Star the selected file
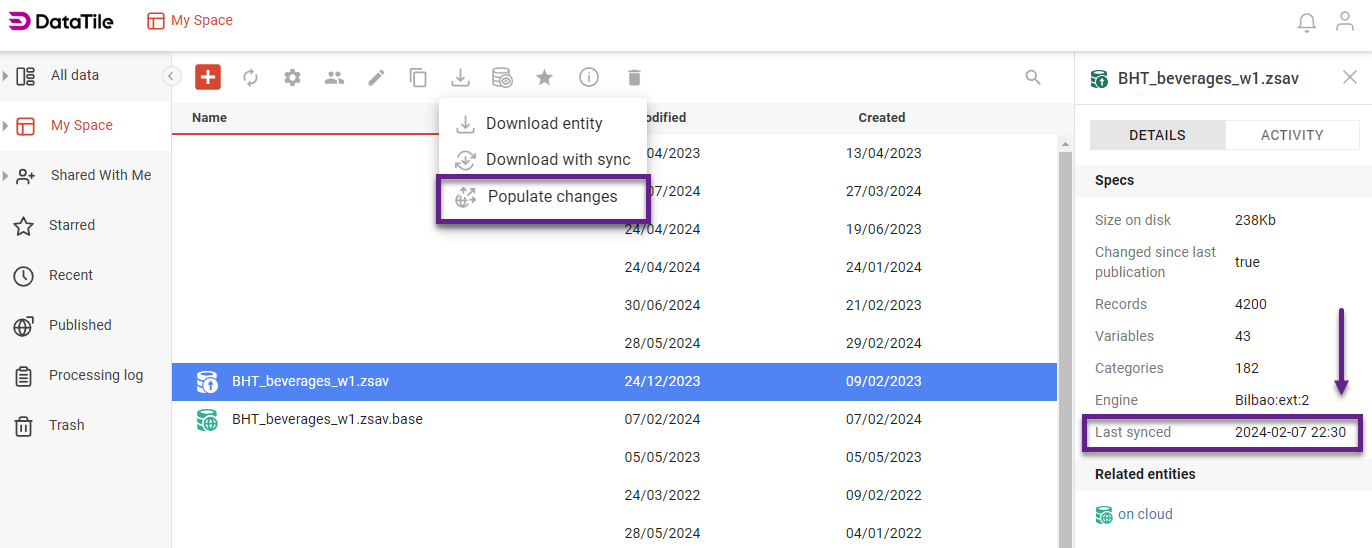This screenshot has width=1372, height=548. (544, 77)
